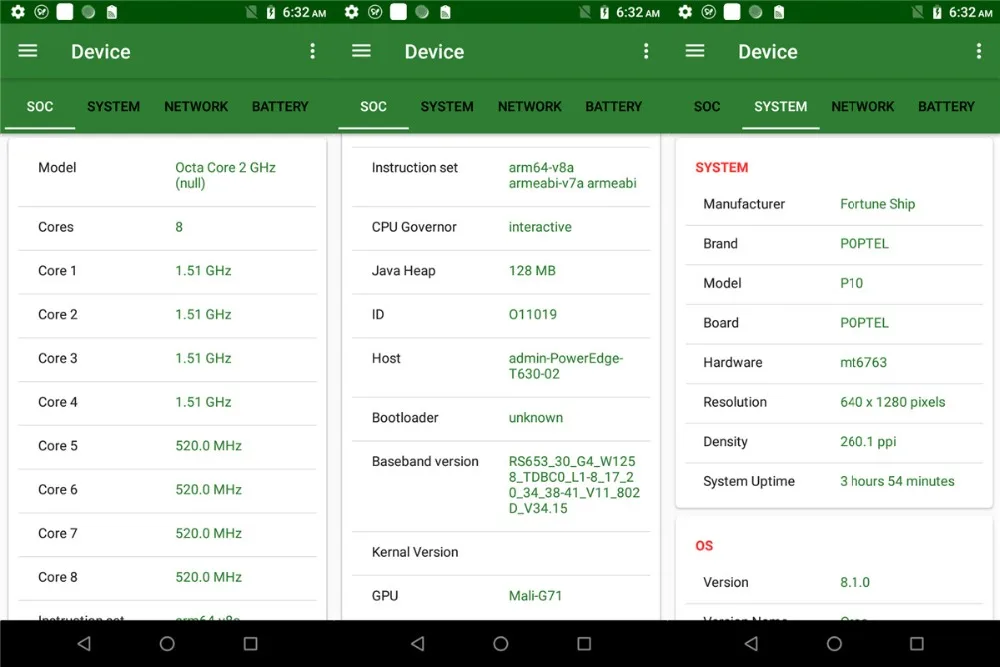Click the 'Kernal Version' label
Screen dimensions: 1000x667
[415, 552]
